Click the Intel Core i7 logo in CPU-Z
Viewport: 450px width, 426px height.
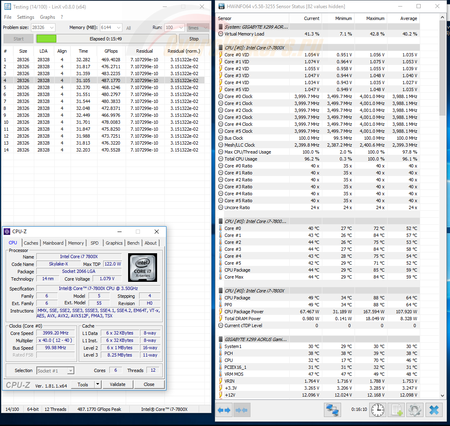[x=142, y=267]
